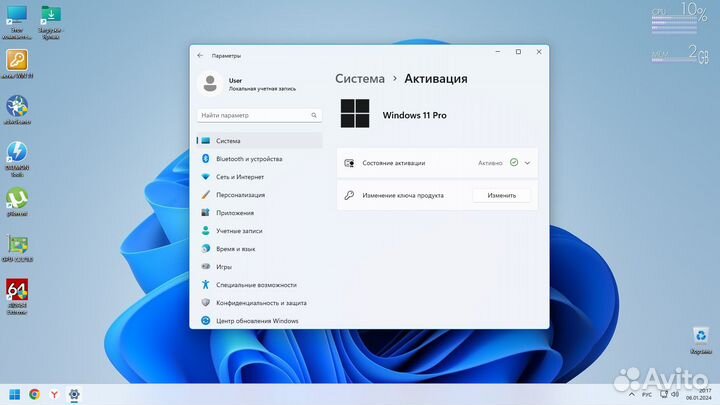This screenshot has width=720, height=405.
Task: Select 'Система' in the sidebar
Action: coord(259,141)
